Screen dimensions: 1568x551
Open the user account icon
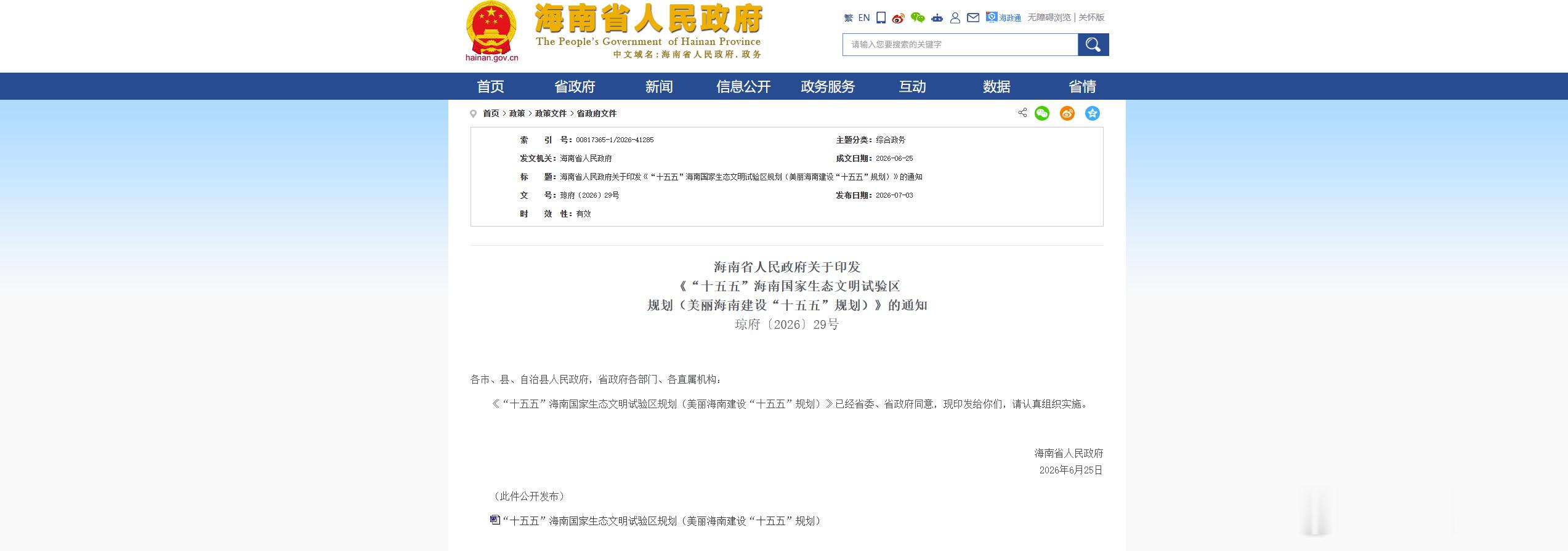click(955, 18)
